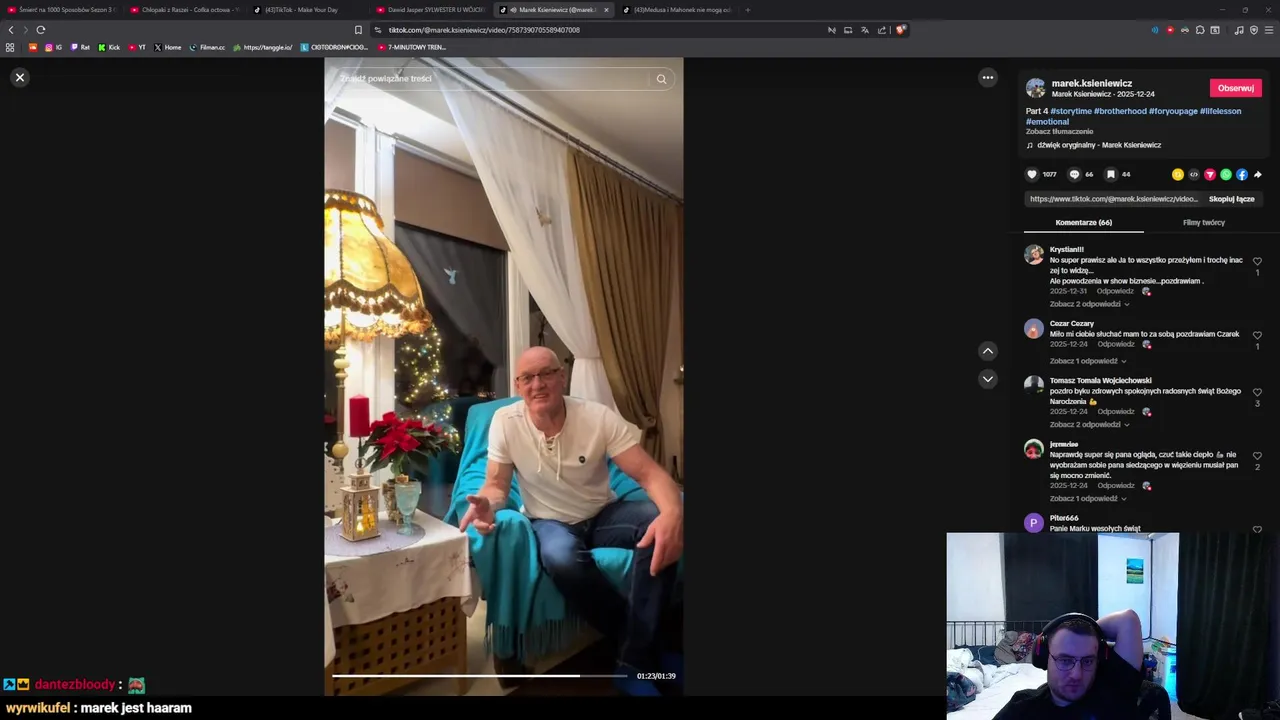This screenshot has height=720, width=1280.
Task: Open the Filman.cc bookmark
Action: click(x=207, y=47)
